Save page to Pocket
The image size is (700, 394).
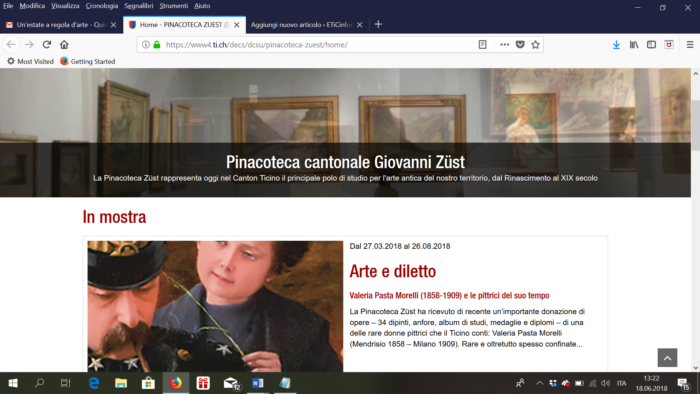coord(520,45)
